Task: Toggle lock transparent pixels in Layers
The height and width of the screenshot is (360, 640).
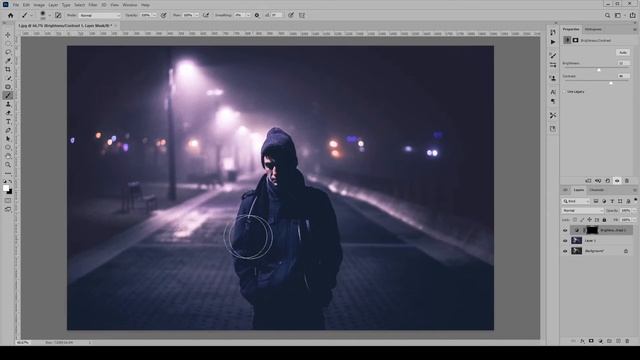Action: (x=575, y=220)
